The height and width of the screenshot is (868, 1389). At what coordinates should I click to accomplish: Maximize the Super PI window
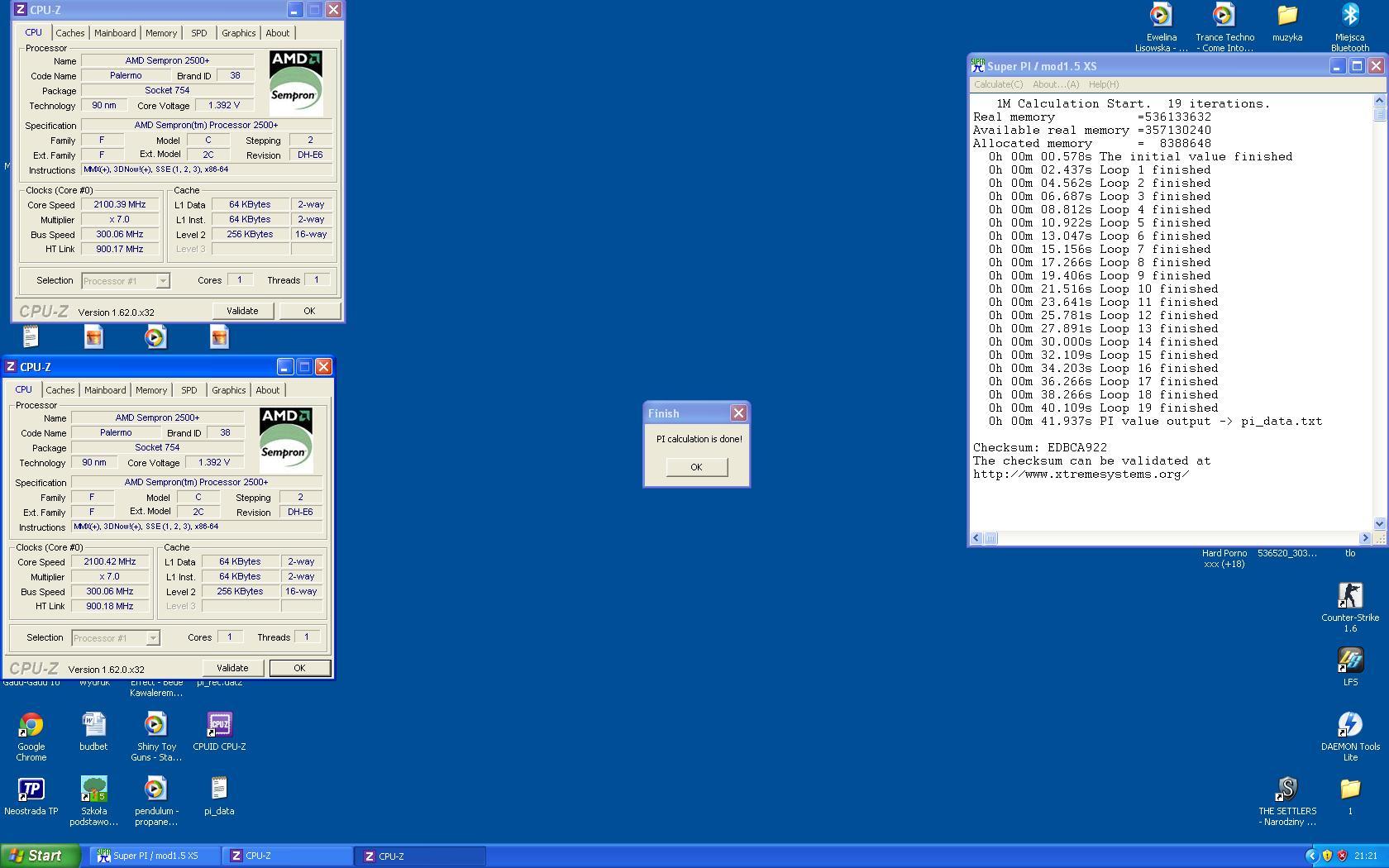point(1357,66)
